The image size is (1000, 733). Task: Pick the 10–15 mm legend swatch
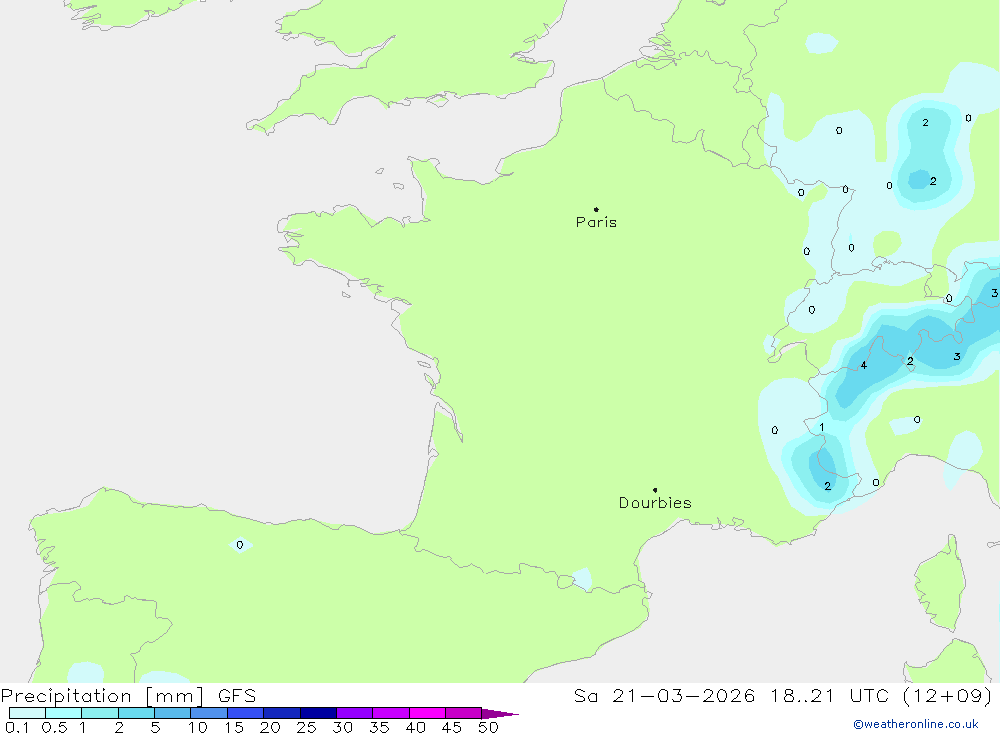point(209,713)
